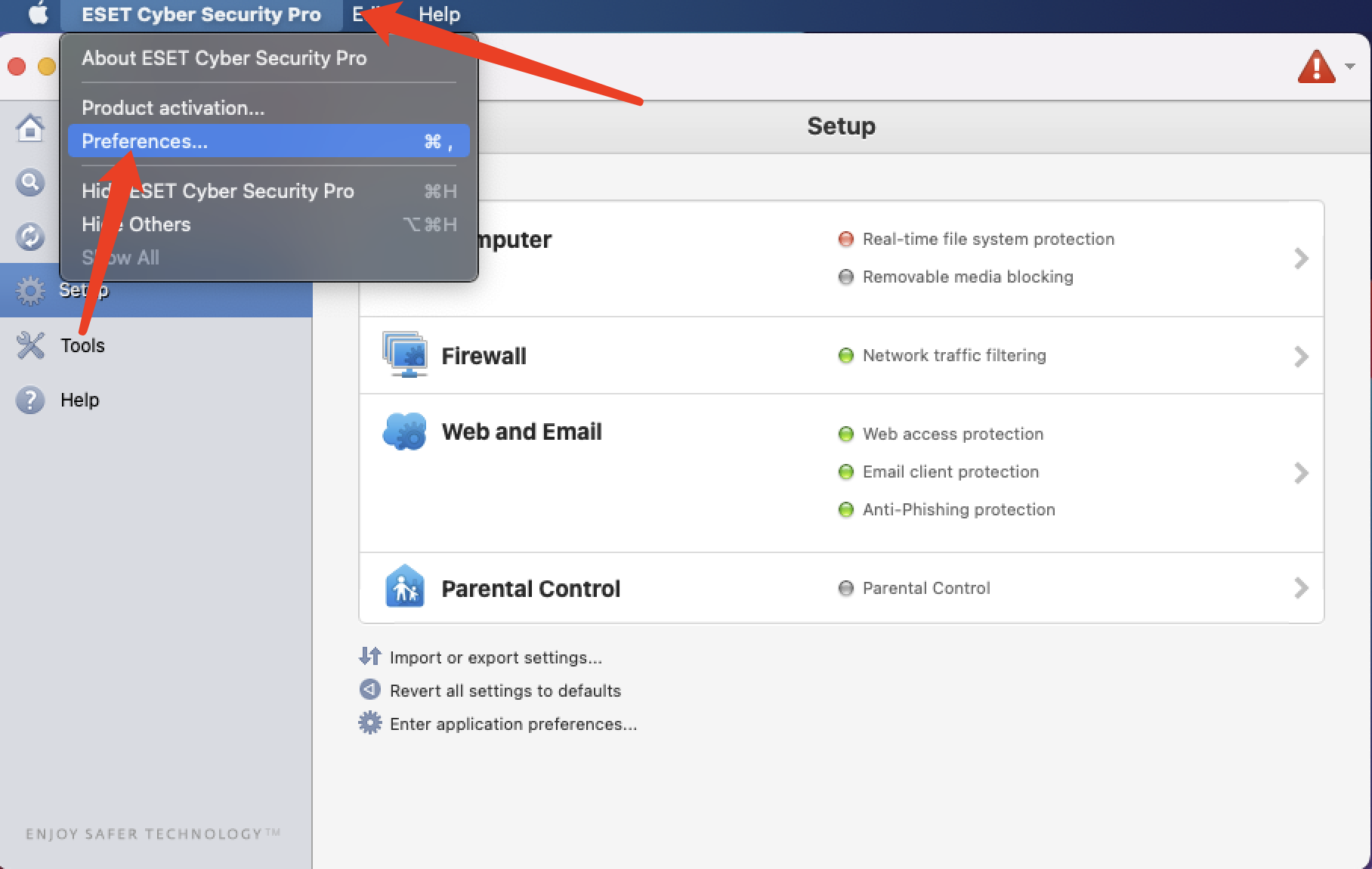Minimize the window with yellow button
Viewport: 1372px width, 869px height.
click(47, 66)
